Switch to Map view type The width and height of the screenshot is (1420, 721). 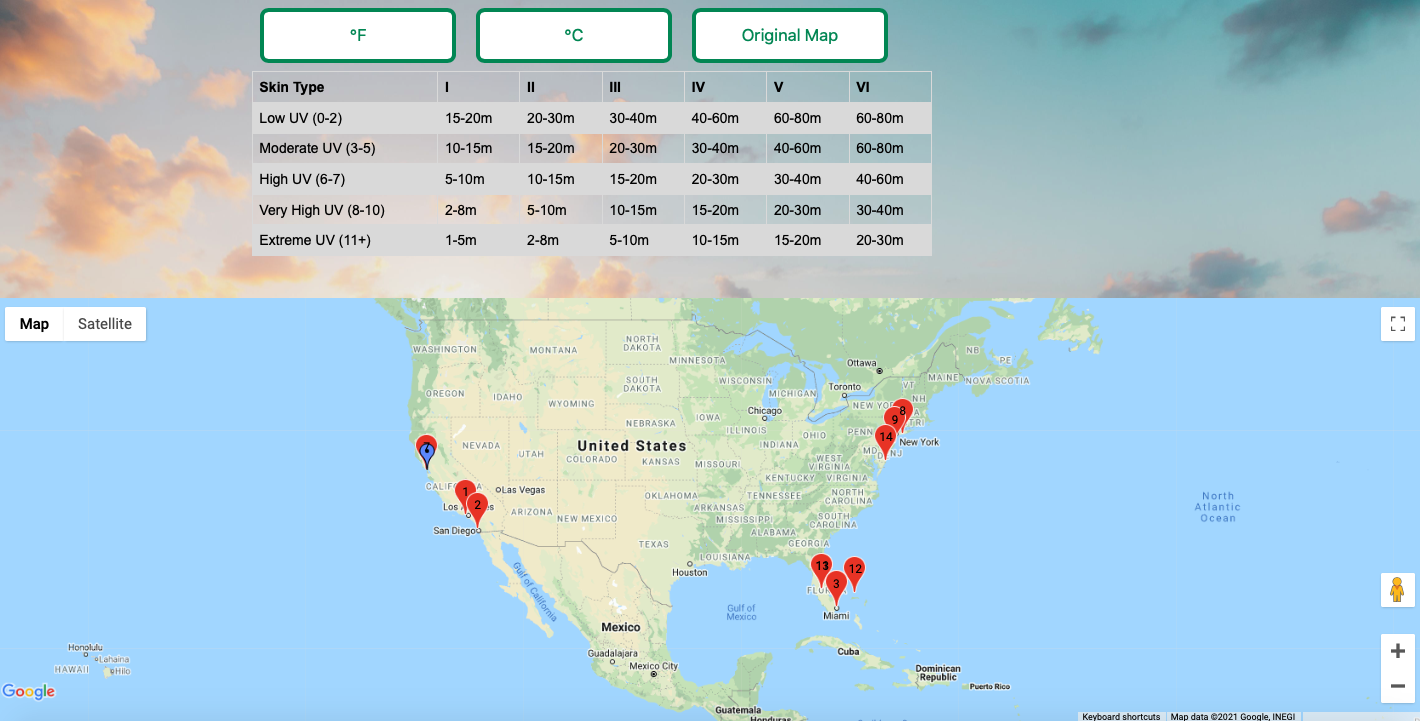(x=35, y=324)
